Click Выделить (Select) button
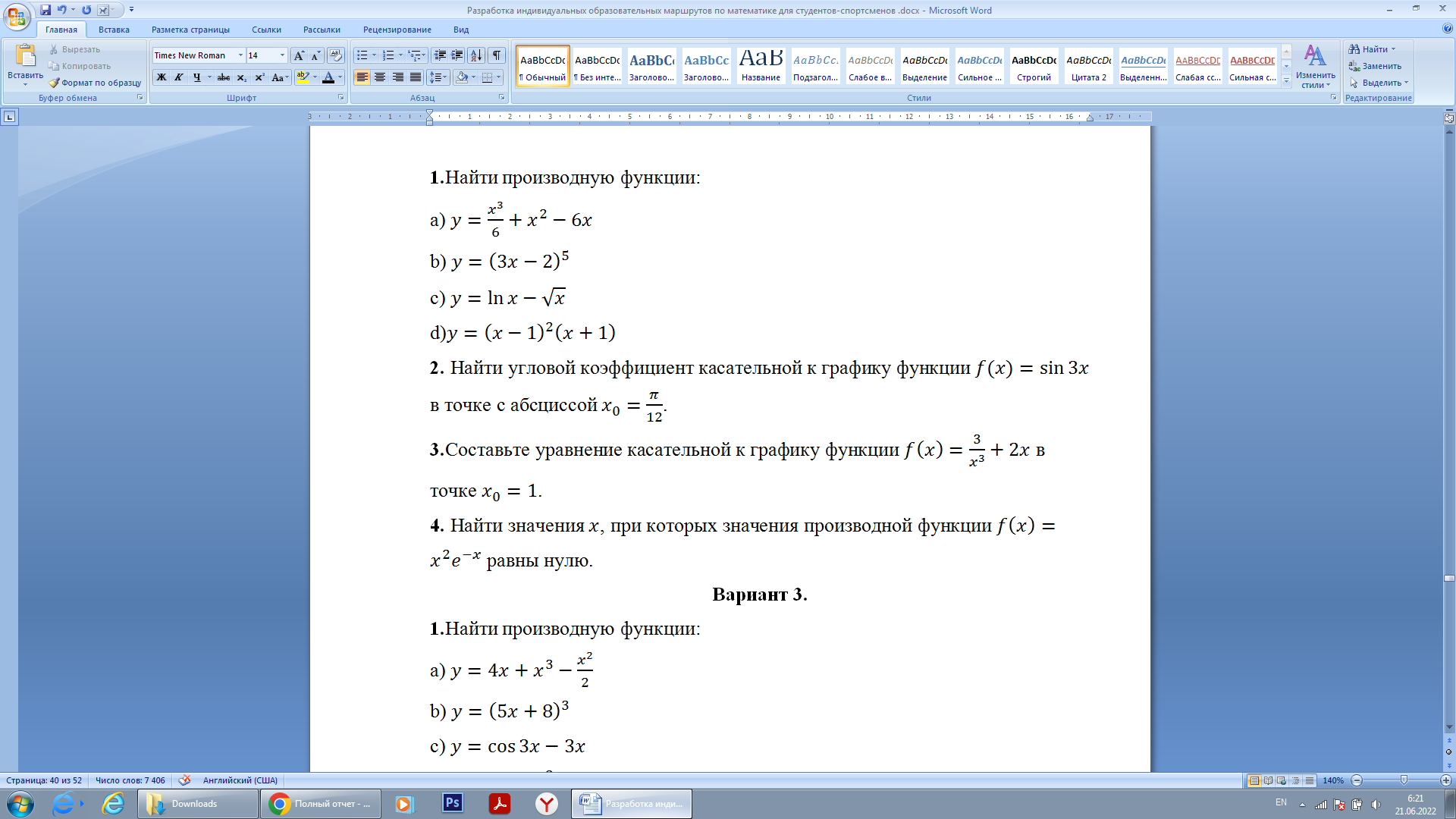The image size is (1456, 819). coord(1379,83)
